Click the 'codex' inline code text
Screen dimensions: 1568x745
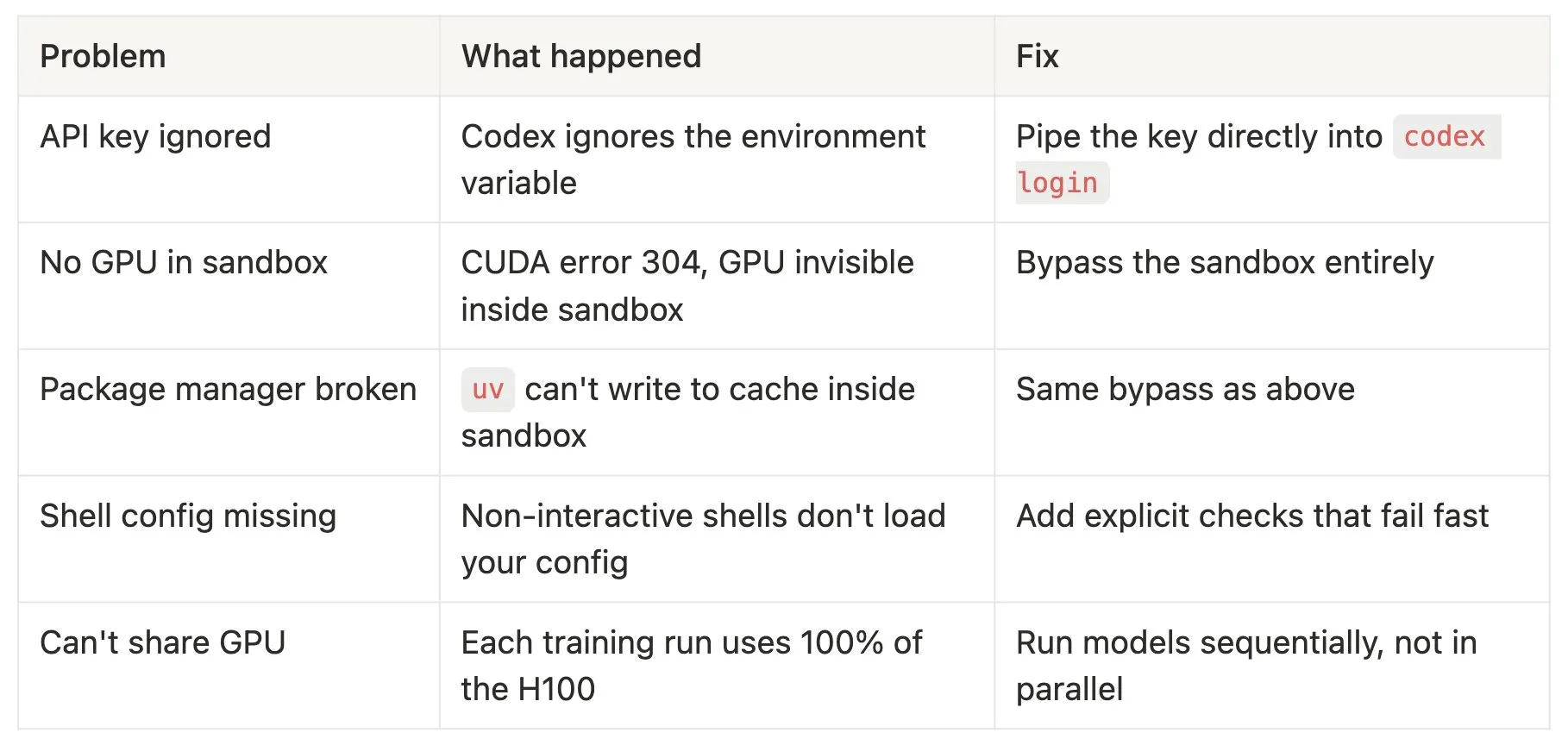[x=1445, y=137]
